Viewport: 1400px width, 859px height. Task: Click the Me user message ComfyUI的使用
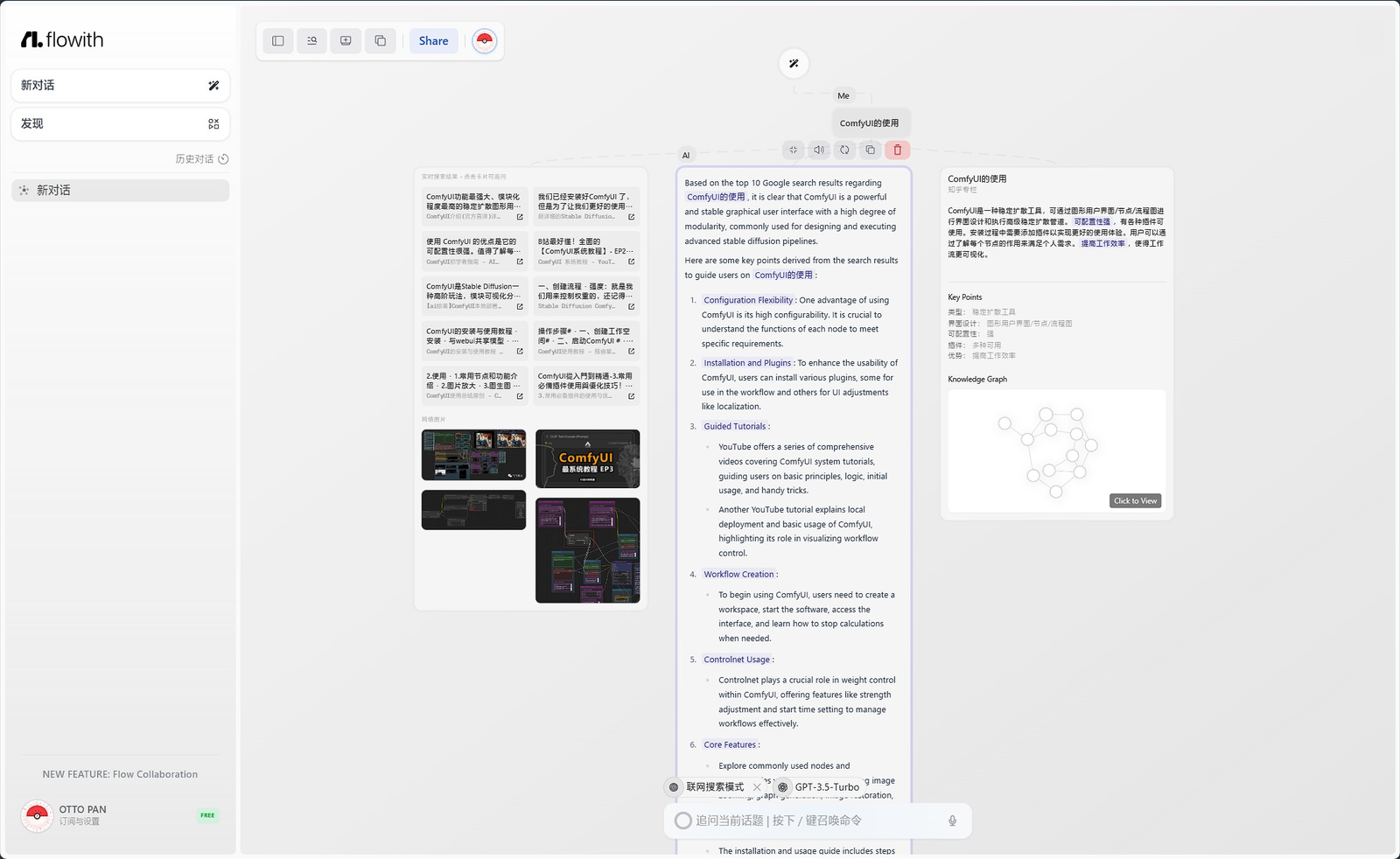click(870, 123)
